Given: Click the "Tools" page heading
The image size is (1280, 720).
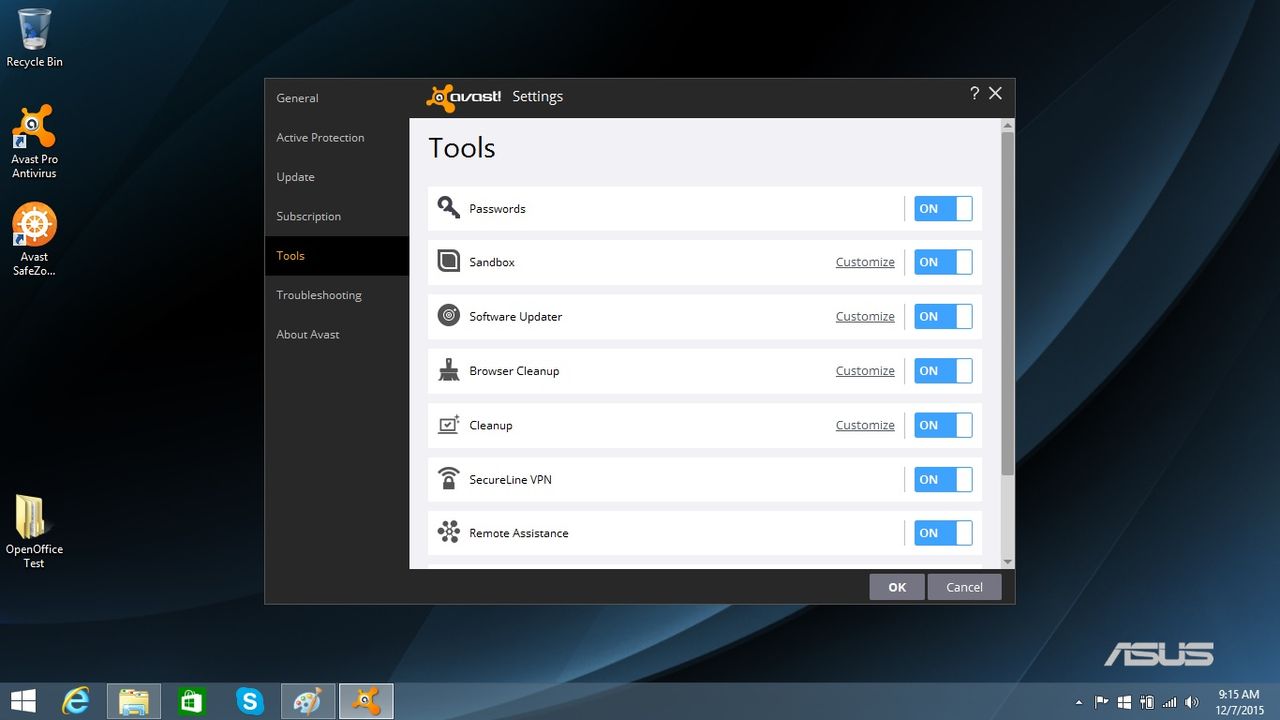Looking at the screenshot, I should pos(462,148).
